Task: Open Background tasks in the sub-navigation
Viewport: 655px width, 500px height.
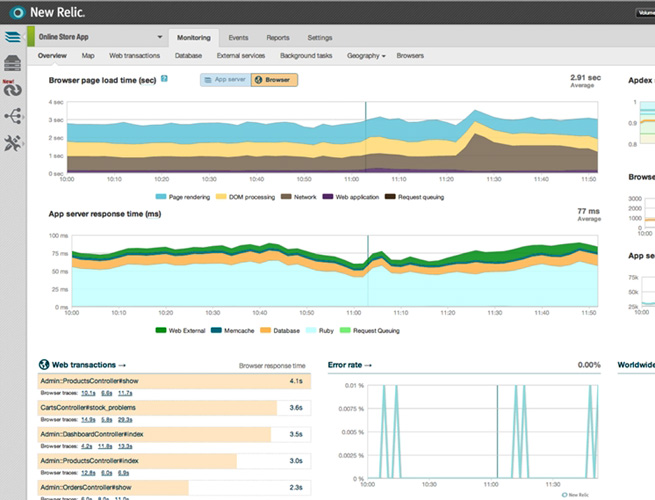Action: (x=306, y=56)
